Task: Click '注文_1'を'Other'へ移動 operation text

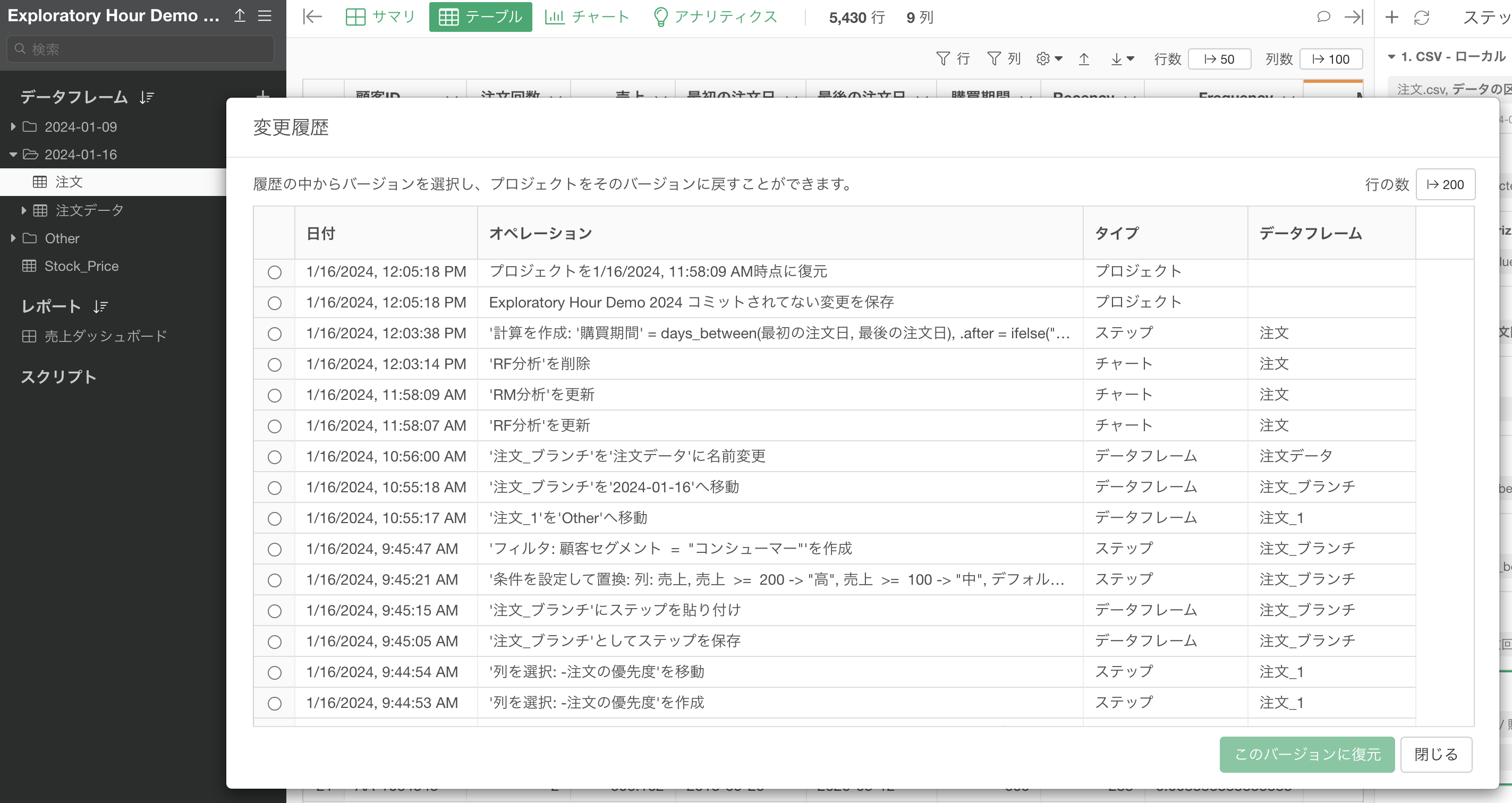Action: click(x=568, y=518)
